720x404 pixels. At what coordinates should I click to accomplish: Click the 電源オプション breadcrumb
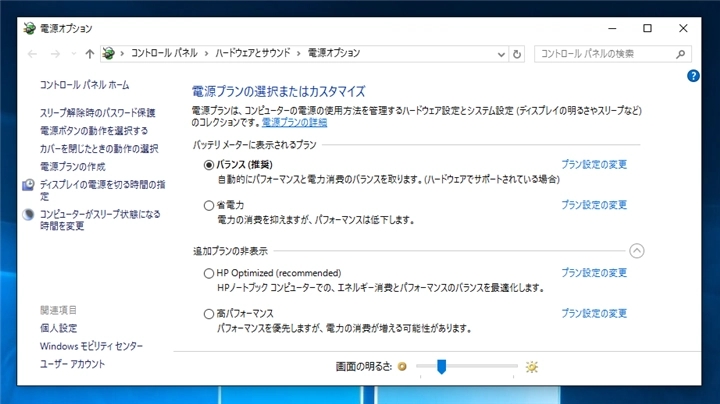pyautogui.click(x=334, y=53)
